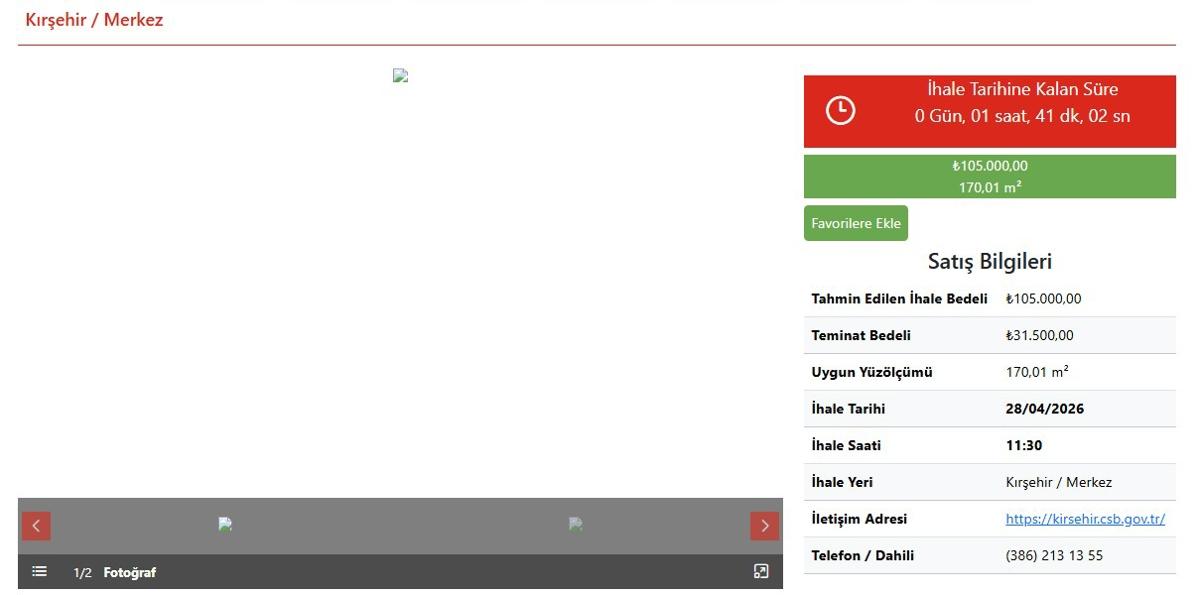
Task: Click the broken main photo placeholder
Action: tap(400, 76)
